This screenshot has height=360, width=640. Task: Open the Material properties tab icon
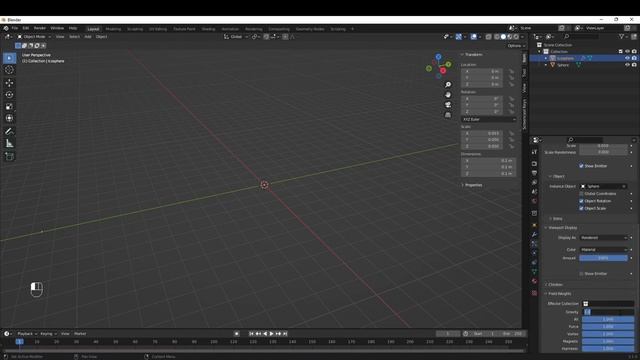534,281
